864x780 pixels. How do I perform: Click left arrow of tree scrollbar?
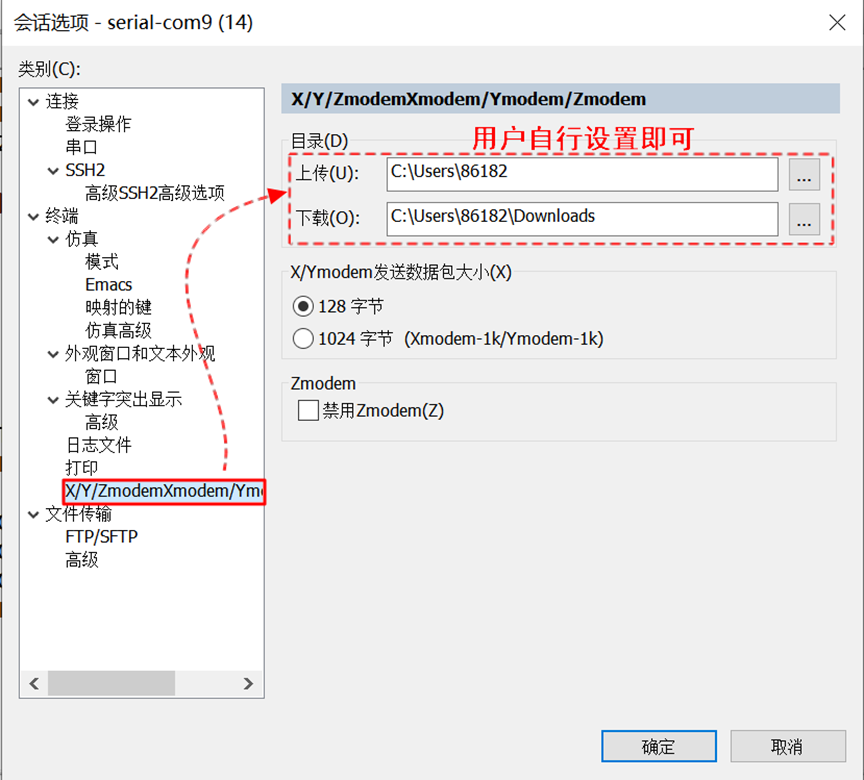coord(34,684)
